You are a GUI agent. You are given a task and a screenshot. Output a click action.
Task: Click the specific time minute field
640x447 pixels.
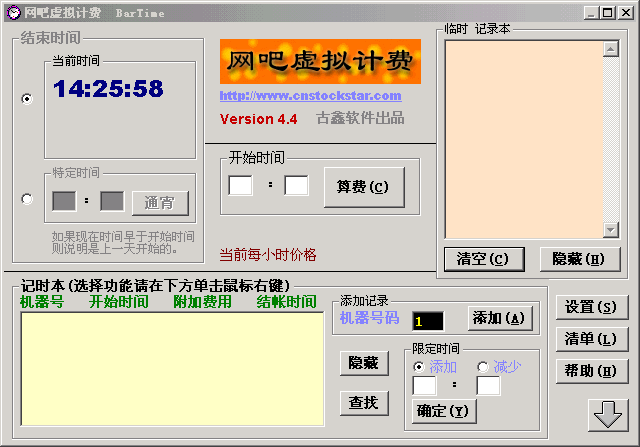pyautogui.click(x=112, y=201)
